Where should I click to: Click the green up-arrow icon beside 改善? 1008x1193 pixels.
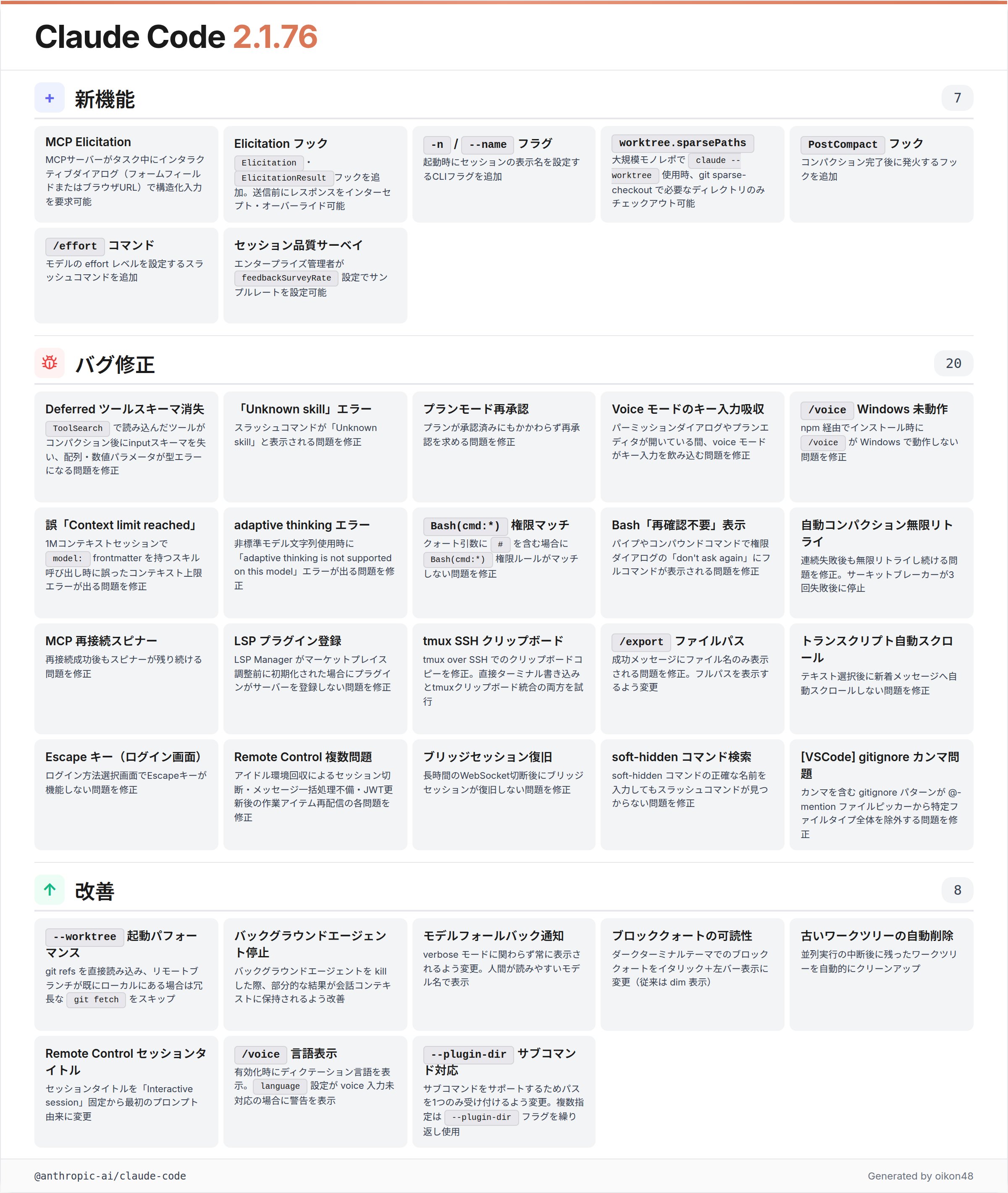49,890
